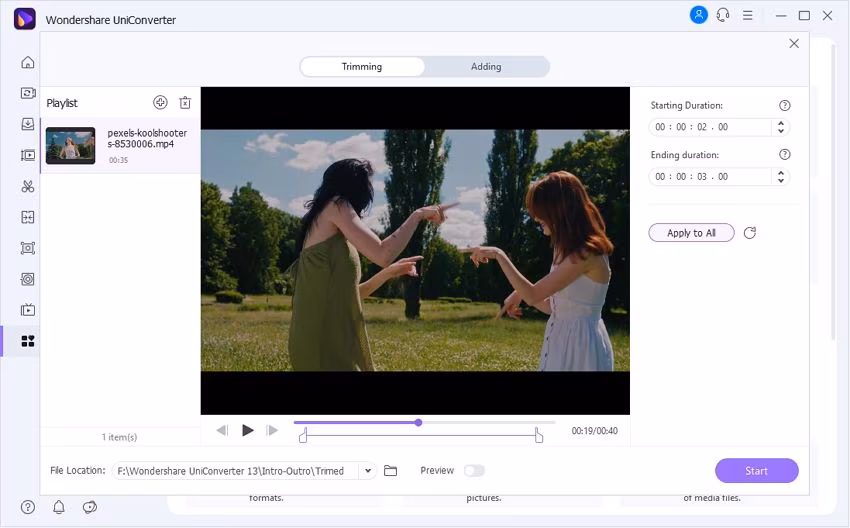850x528 pixels.
Task: Open the Toolbox grid icon
Action: [x=28, y=341]
